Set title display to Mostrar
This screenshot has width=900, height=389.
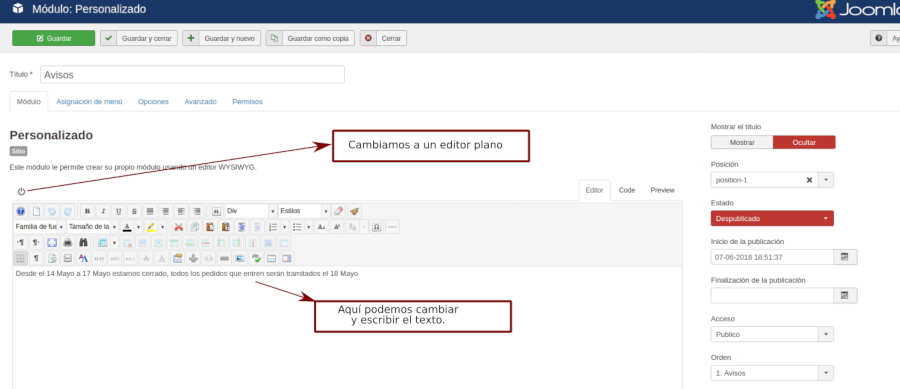click(x=742, y=142)
